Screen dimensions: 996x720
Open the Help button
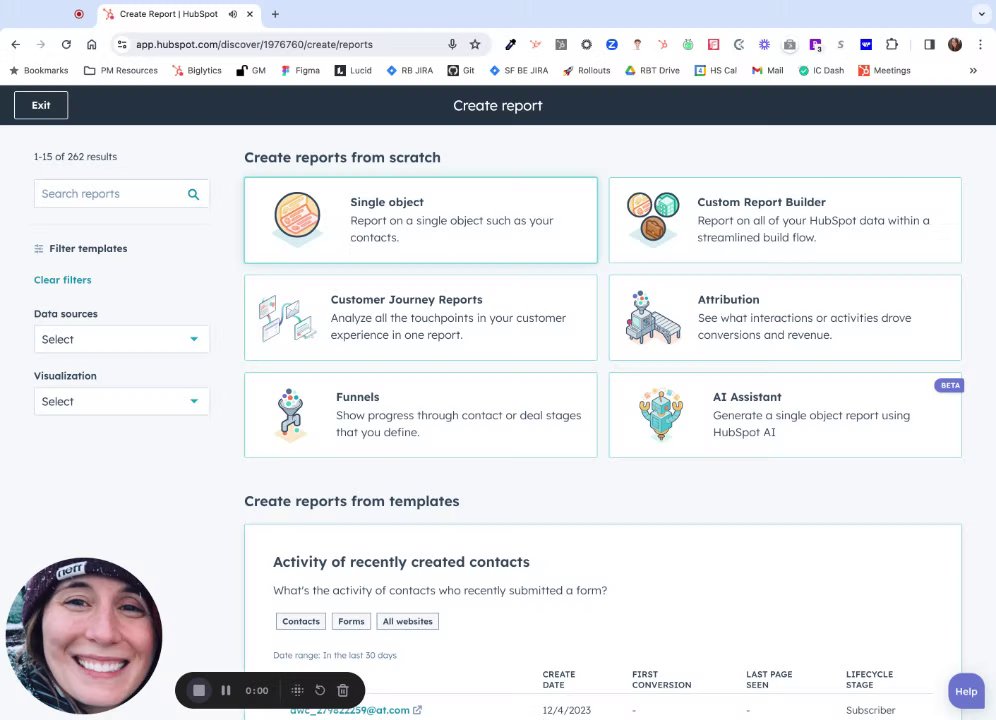click(x=966, y=691)
